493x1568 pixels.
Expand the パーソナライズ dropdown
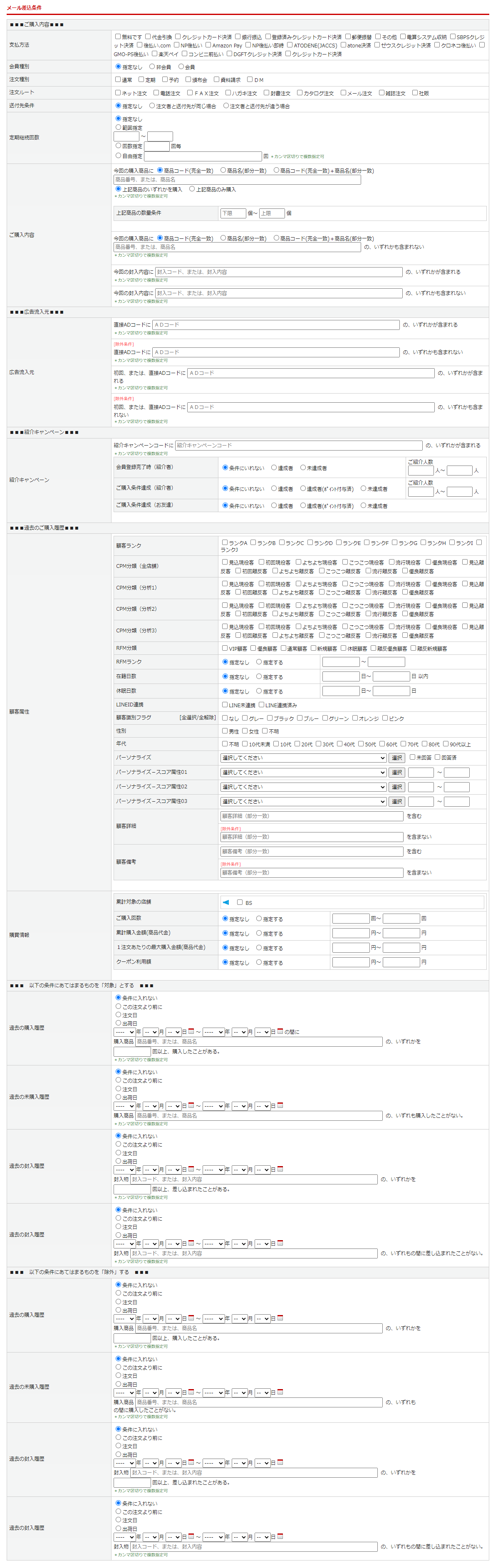point(303,758)
